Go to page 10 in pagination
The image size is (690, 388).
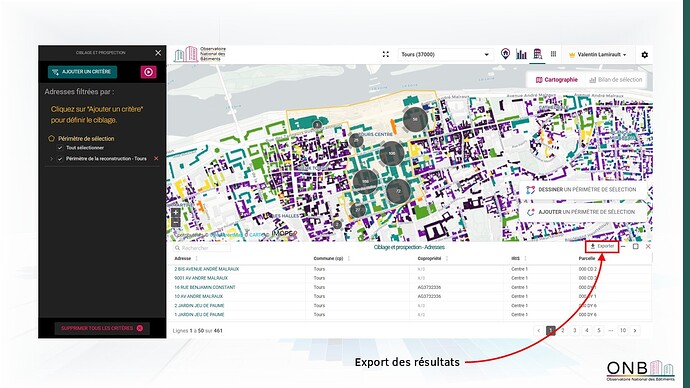(x=623, y=330)
